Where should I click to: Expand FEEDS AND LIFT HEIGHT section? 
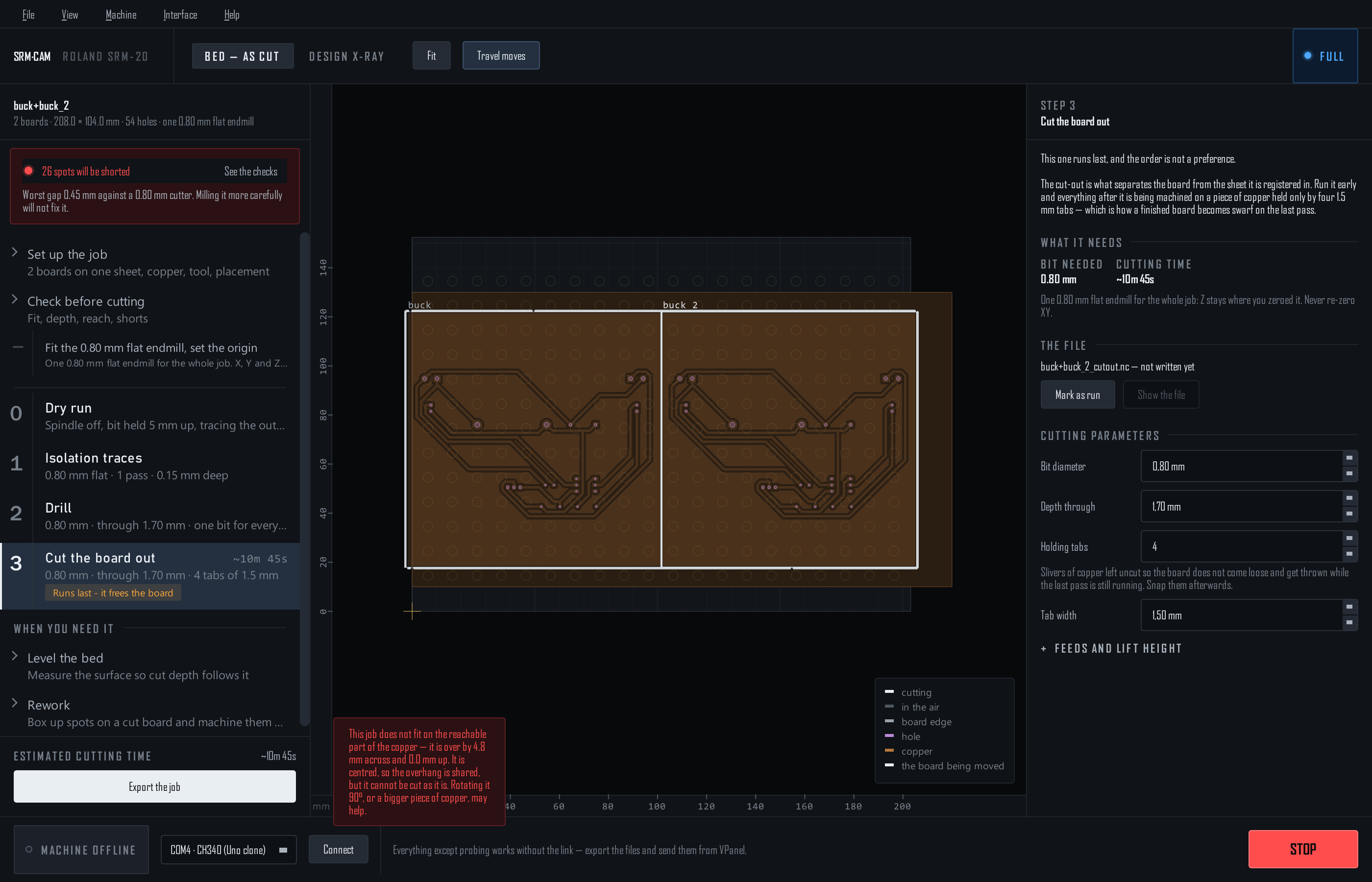coord(1111,648)
